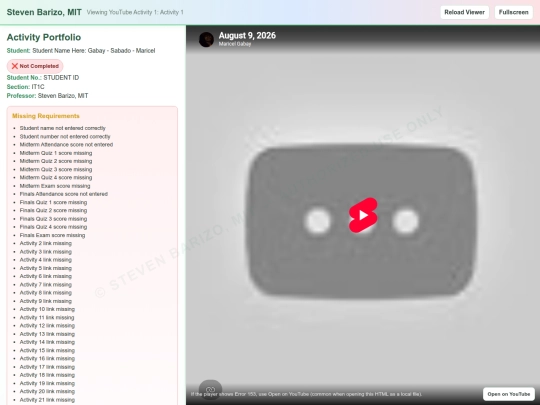Click 'Finals Attendance score not entered' item
Image resolution: width=540 pixels, height=405 pixels.
pyautogui.click(x=64, y=194)
